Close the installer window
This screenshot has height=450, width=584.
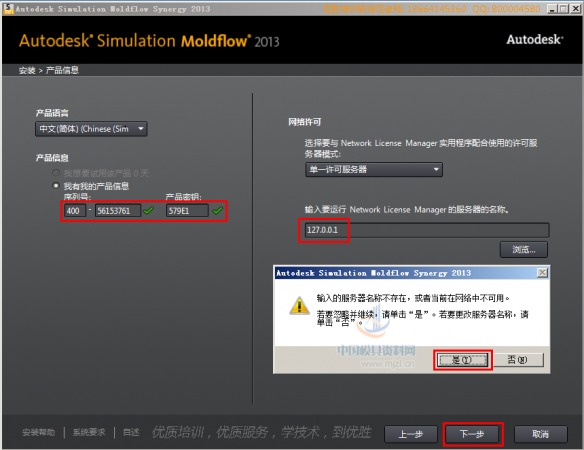575,9
